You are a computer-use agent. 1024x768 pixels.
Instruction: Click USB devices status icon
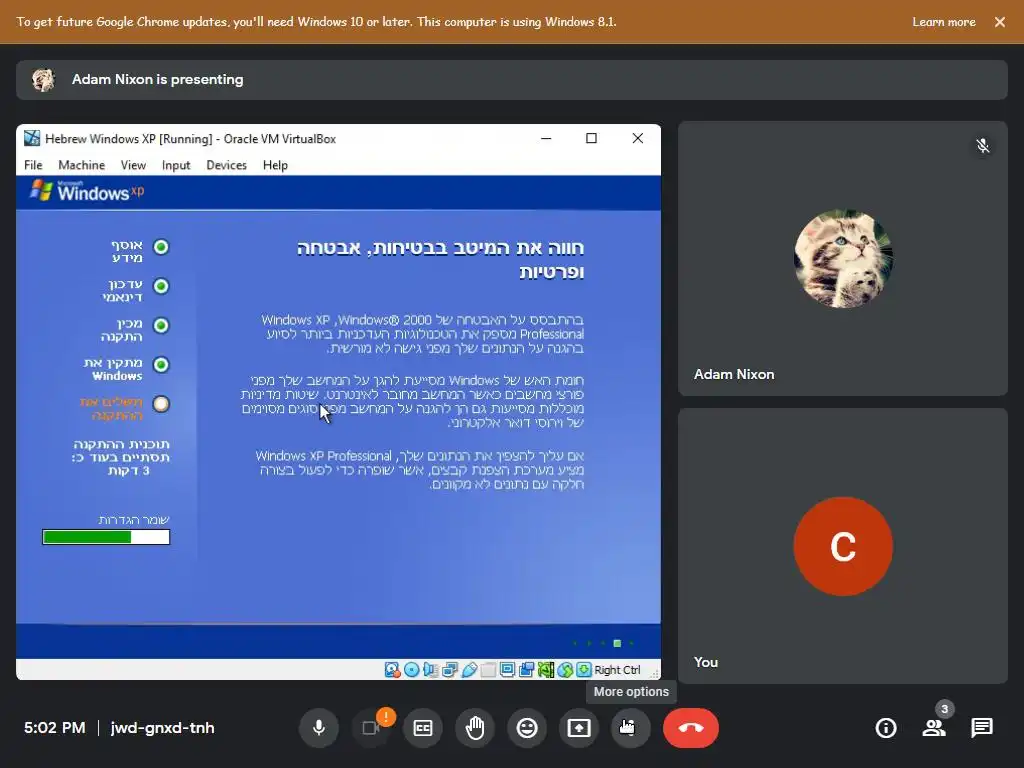pos(469,670)
